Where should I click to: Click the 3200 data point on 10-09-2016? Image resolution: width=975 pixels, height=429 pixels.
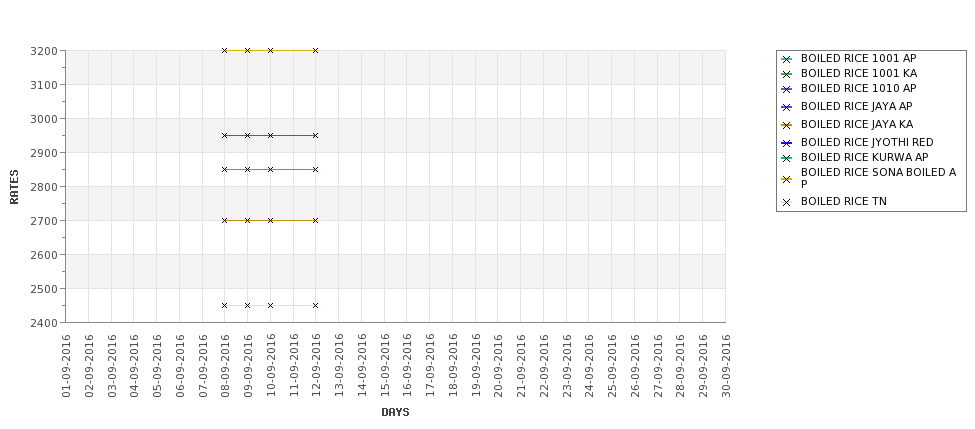tap(270, 50)
